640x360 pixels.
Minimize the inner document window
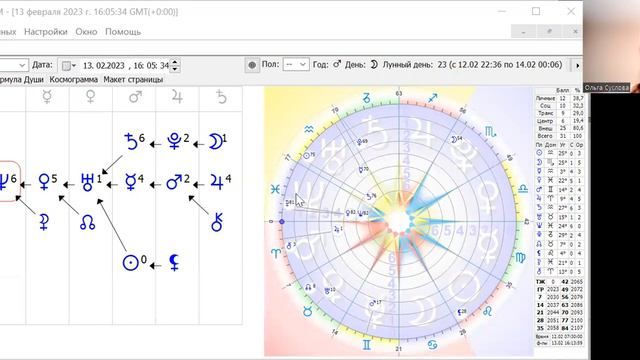click(x=524, y=31)
